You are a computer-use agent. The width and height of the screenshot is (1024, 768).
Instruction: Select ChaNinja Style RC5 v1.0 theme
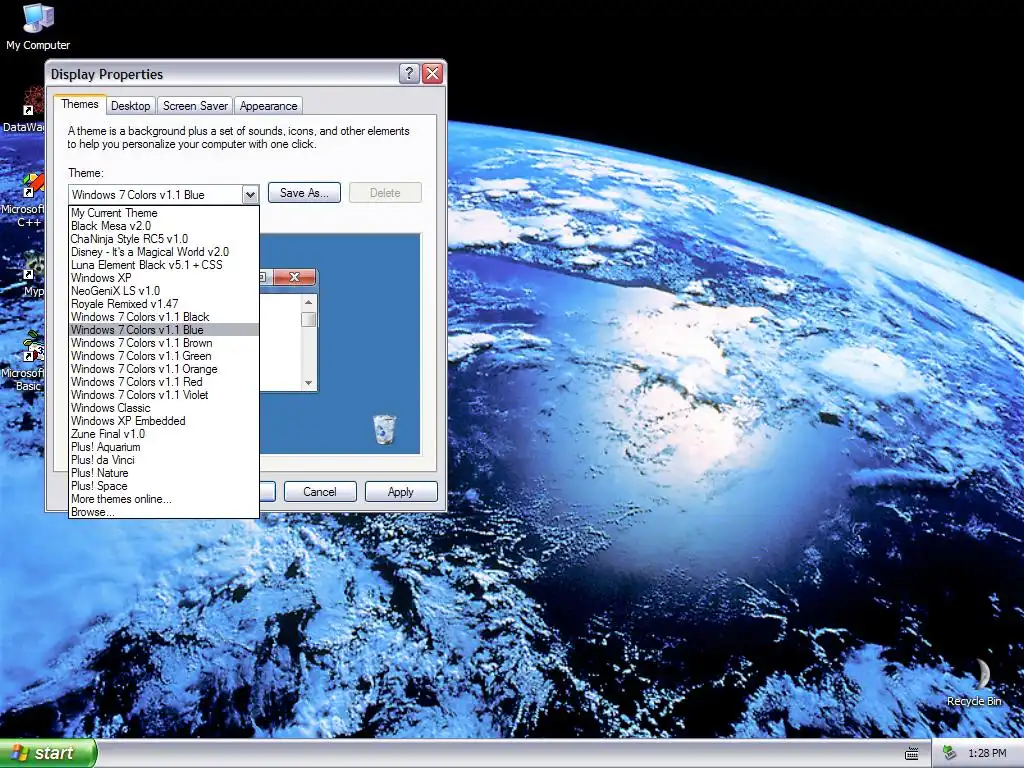tap(164, 239)
